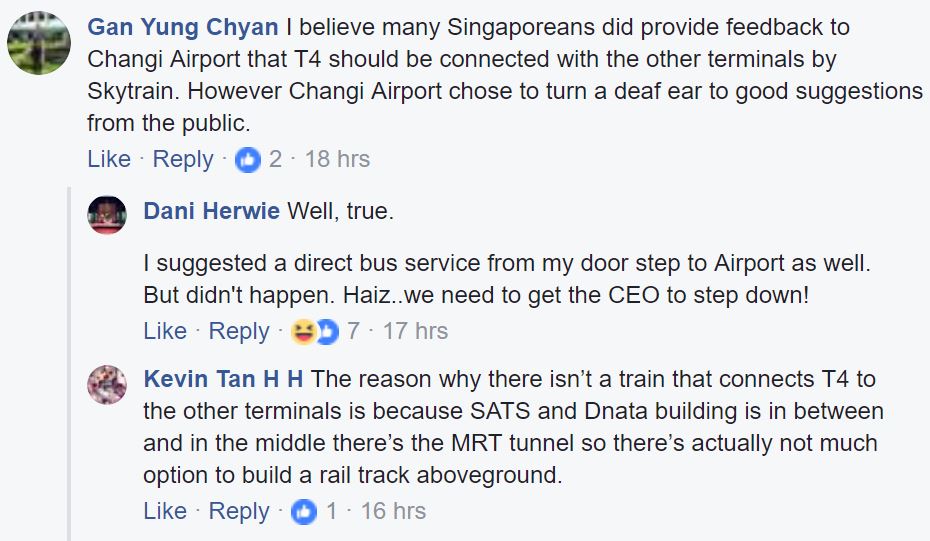Click the like reaction icon on Kevin Tan's reply
930x541 pixels.
[x=303, y=511]
